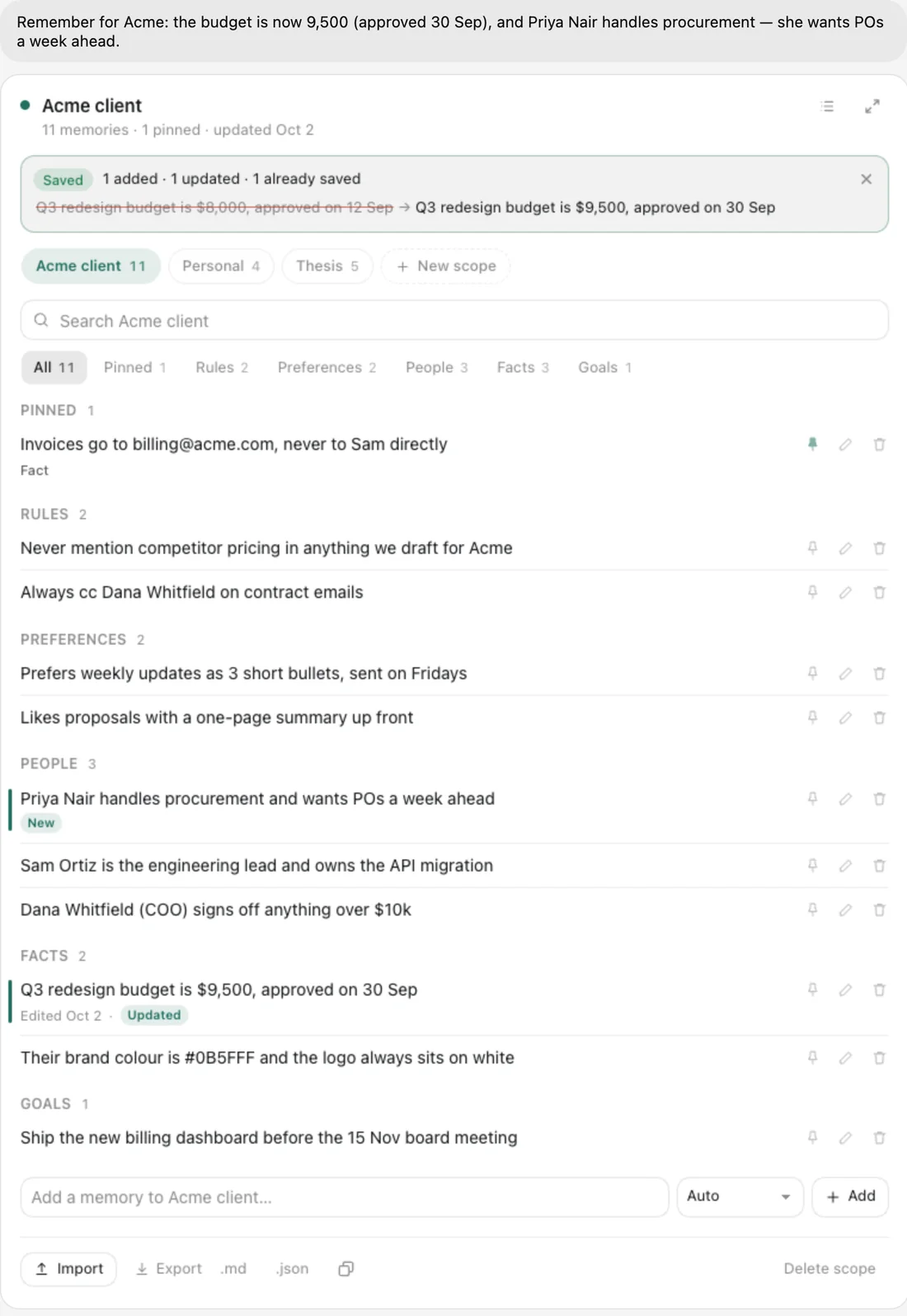Switch to the Personal scope
This screenshot has width=907, height=1316.
coord(221,266)
